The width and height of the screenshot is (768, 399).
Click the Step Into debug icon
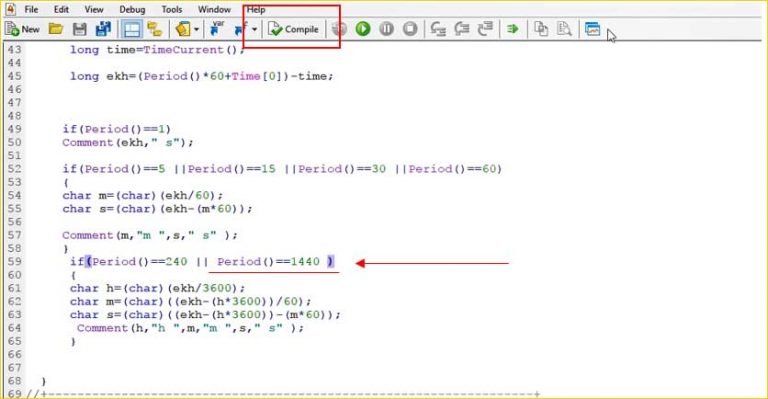click(438, 29)
